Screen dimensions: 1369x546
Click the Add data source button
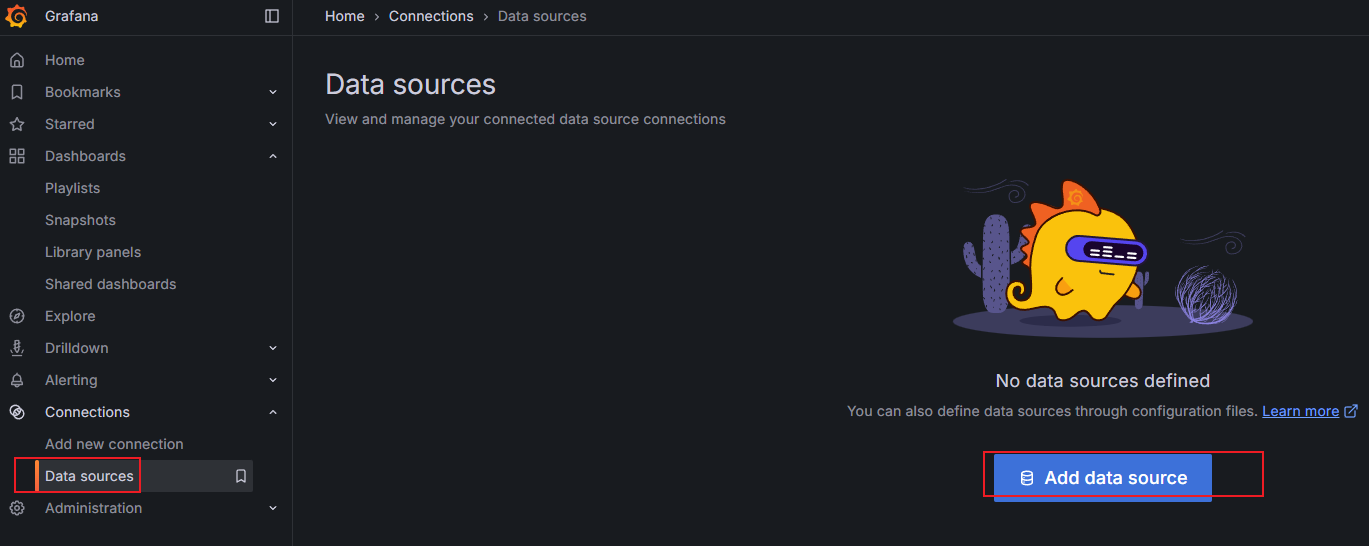[x=1103, y=478]
